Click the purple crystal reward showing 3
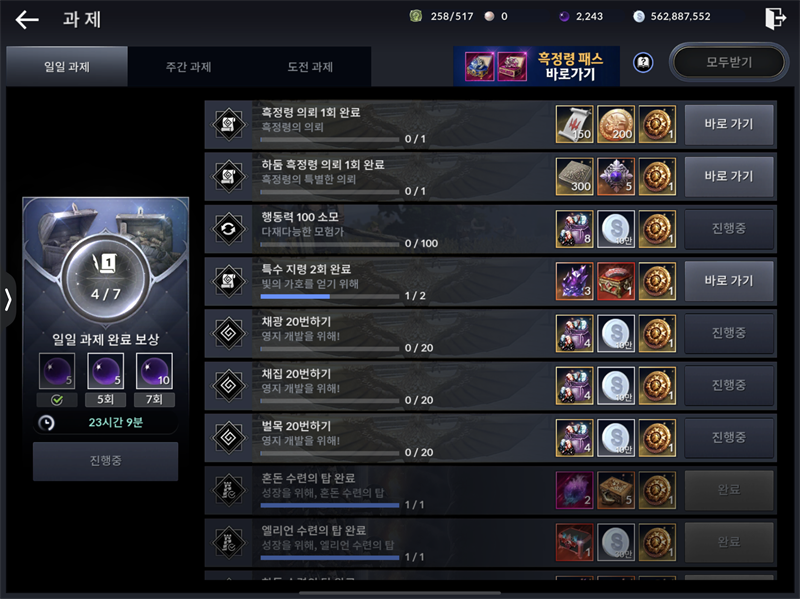 point(574,281)
